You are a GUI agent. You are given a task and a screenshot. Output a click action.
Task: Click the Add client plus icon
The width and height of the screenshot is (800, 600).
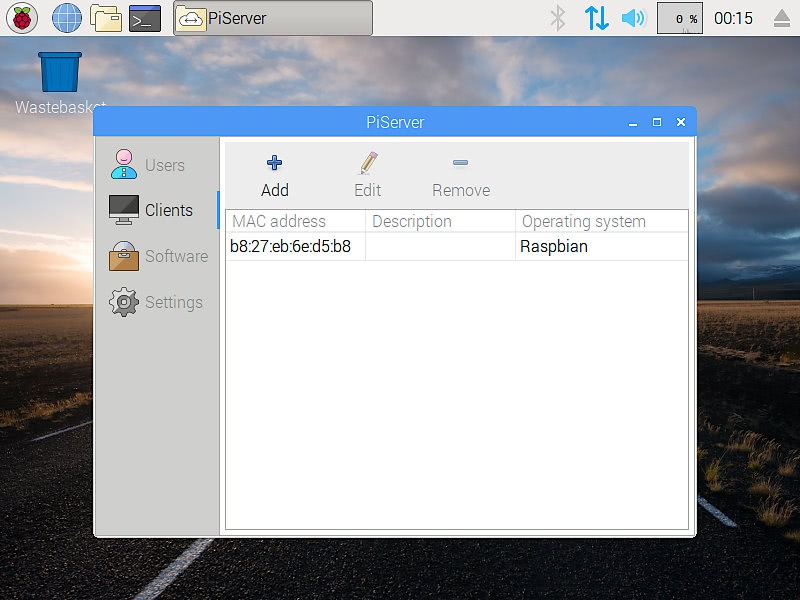coord(274,163)
